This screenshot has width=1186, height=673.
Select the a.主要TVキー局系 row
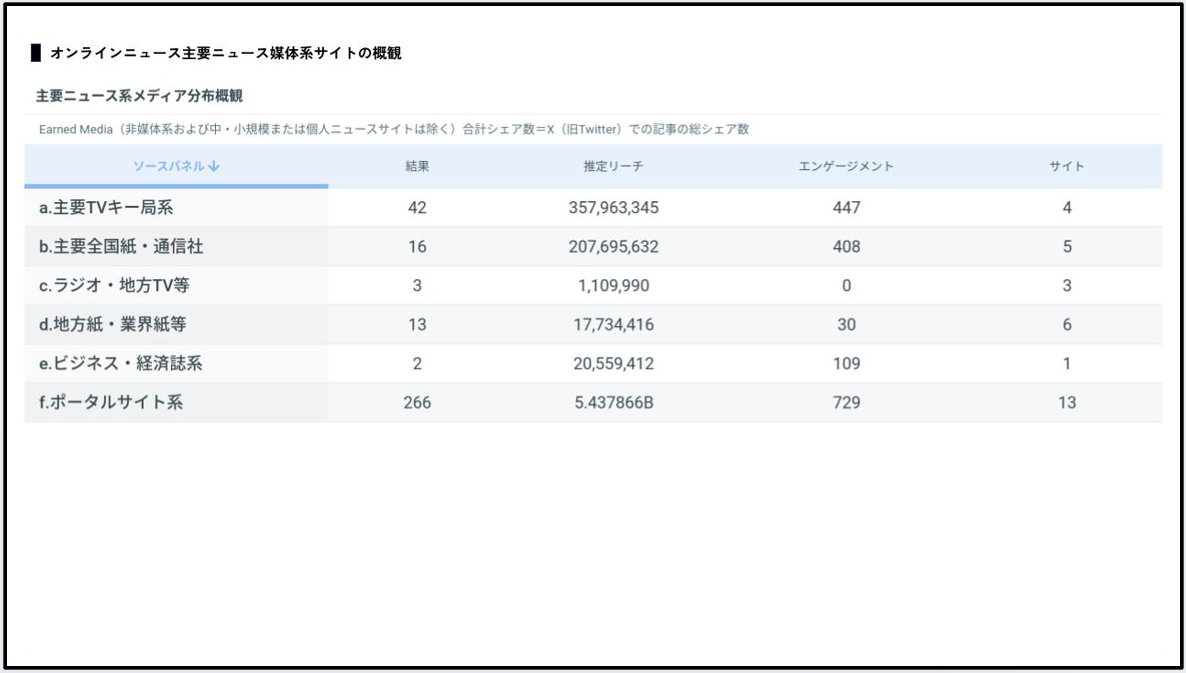pos(107,208)
